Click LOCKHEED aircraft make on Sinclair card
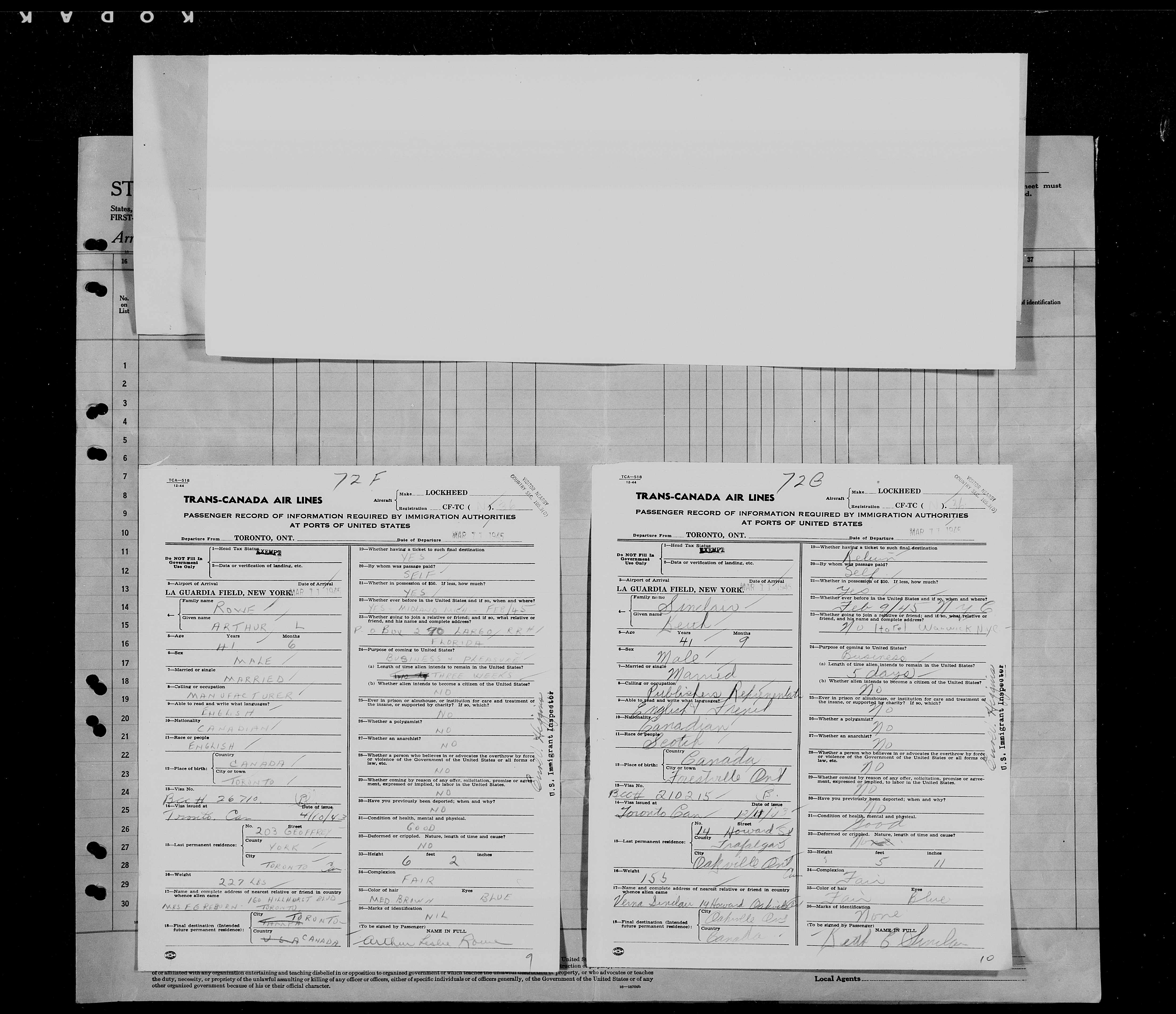Viewport: 1176px width, 1014px height. coord(899,491)
